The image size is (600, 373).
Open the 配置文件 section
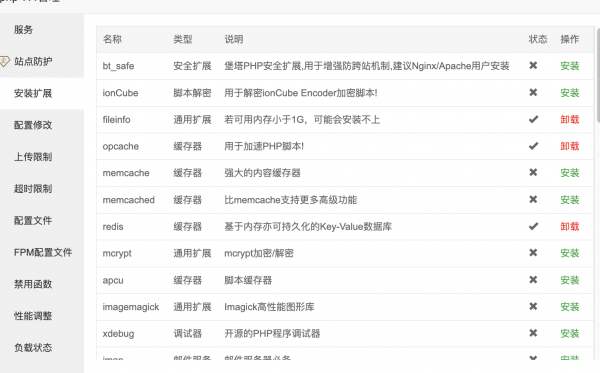tap(33, 220)
